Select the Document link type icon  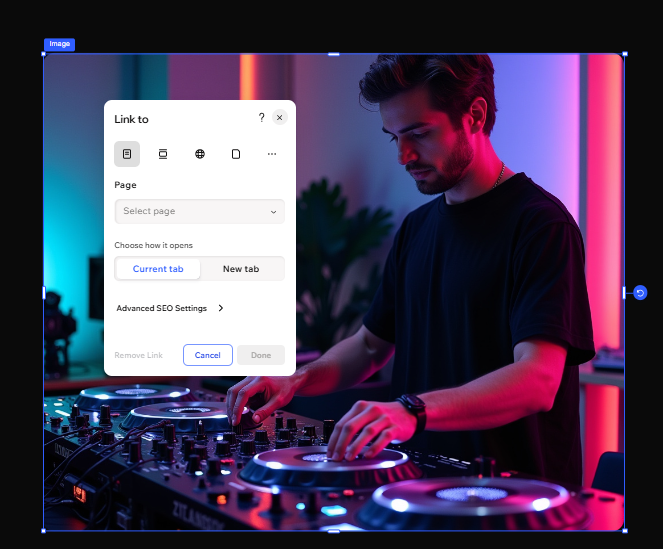click(236, 154)
